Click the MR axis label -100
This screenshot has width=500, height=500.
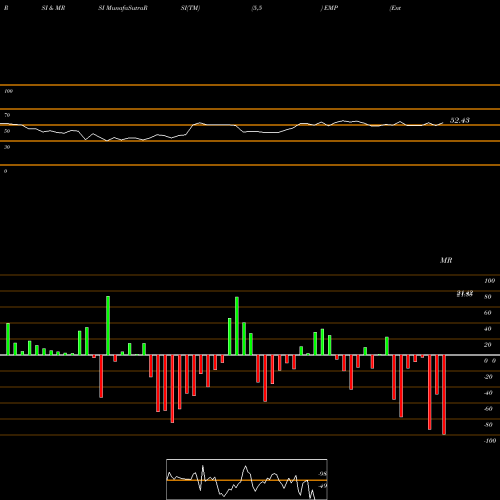(x=490, y=441)
